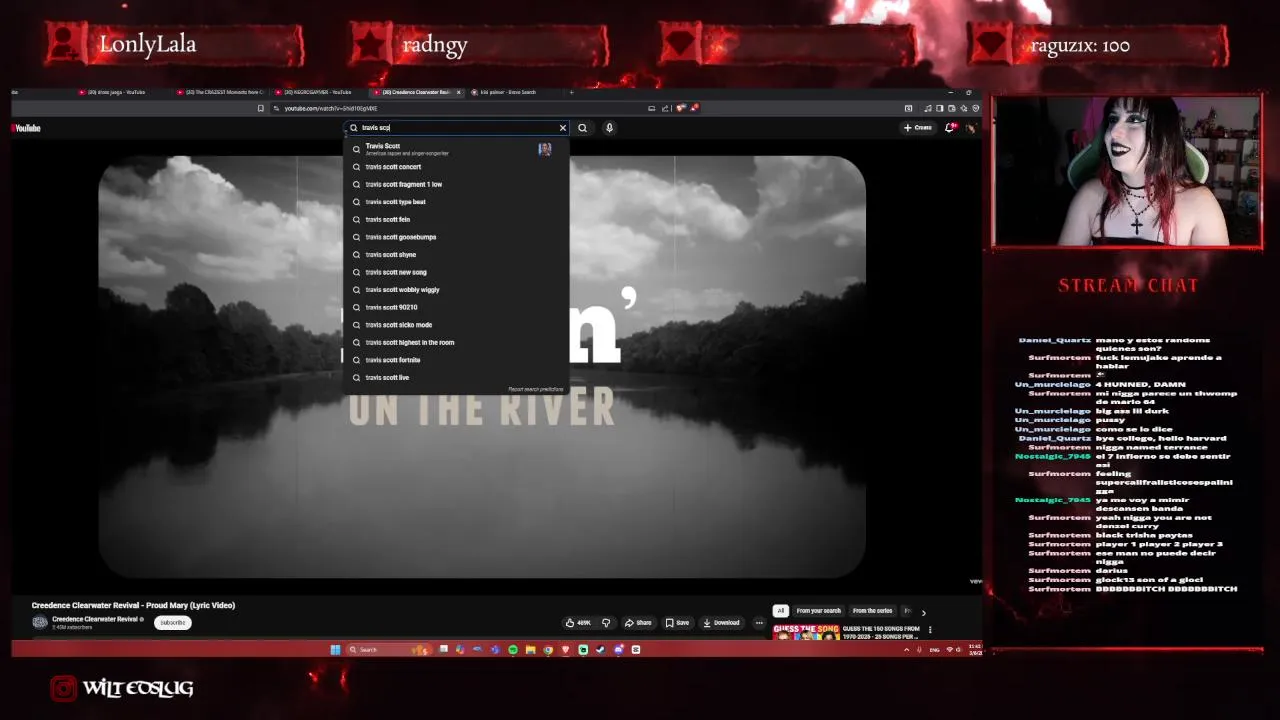This screenshot has width=1280, height=720.
Task: Choose suggestion "travis scott sicko mode"
Action: pyautogui.click(x=456, y=325)
